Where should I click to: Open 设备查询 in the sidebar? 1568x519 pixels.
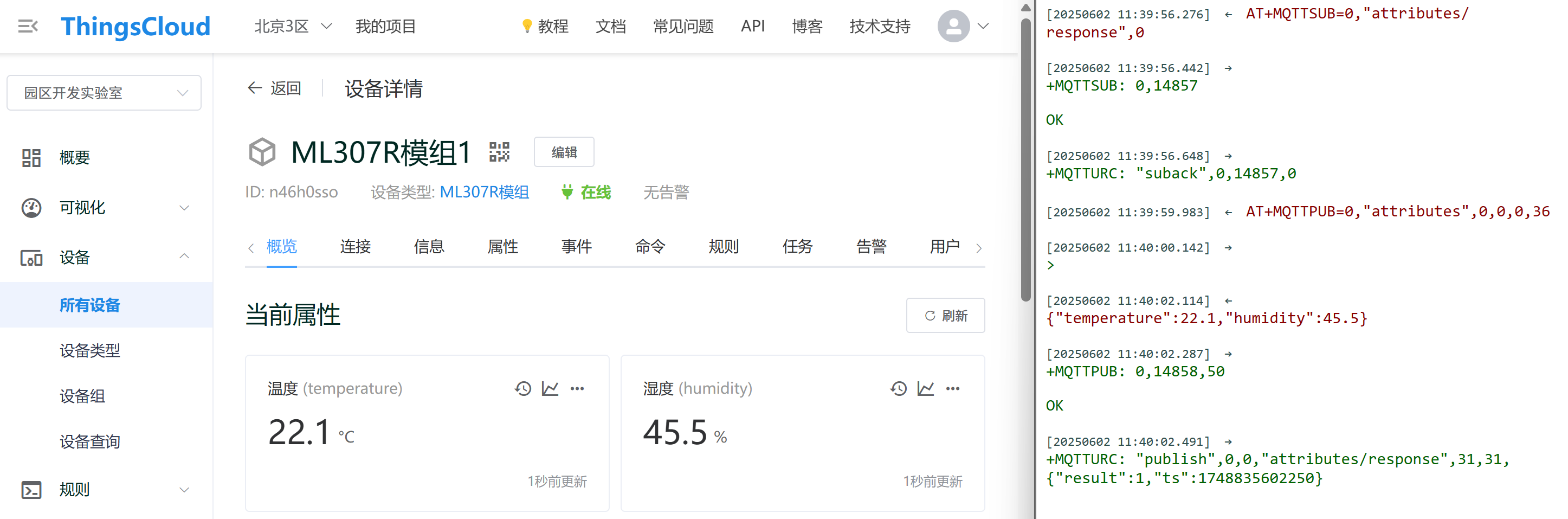[x=89, y=441]
